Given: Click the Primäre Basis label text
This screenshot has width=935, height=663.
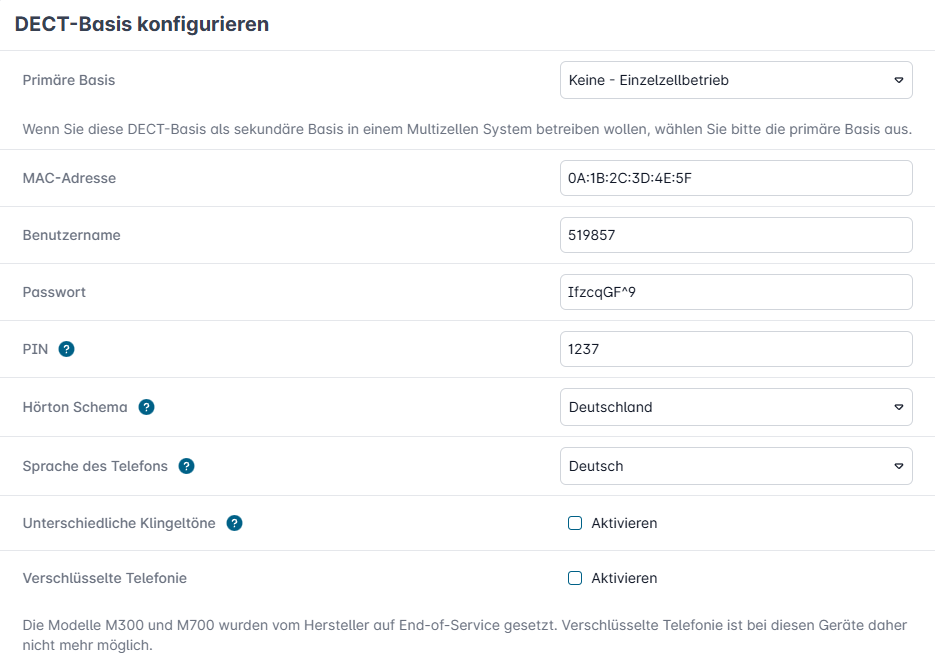Looking at the screenshot, I should (x=68, y=80).
